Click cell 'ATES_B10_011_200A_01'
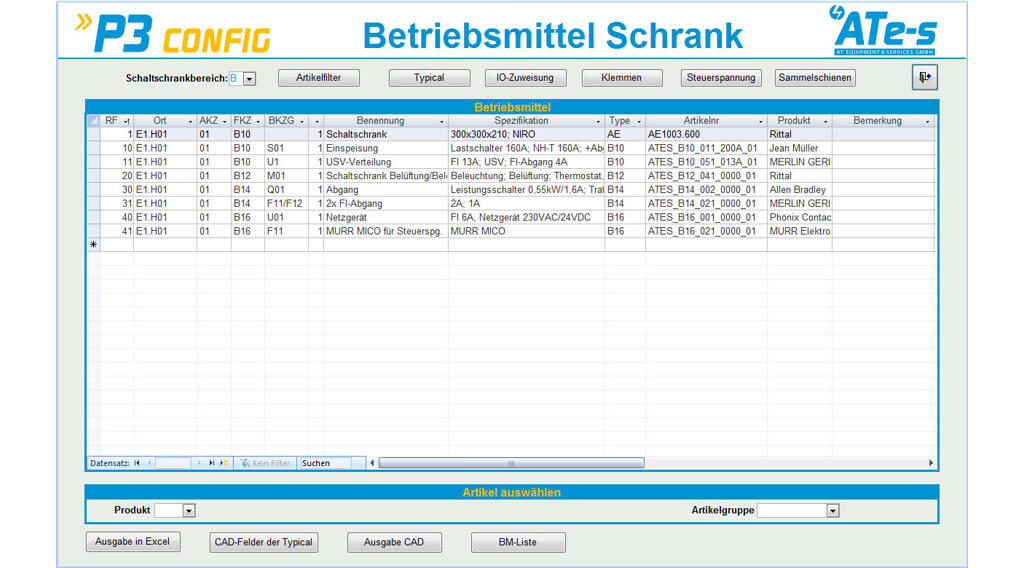Screen dimensions: 1024x568 tap(706, 148)
